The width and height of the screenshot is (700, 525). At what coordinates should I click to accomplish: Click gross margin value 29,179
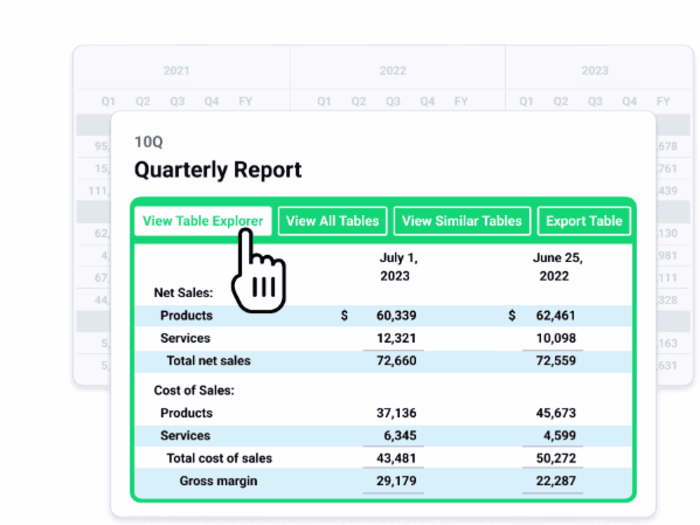(x=396, y=481)
